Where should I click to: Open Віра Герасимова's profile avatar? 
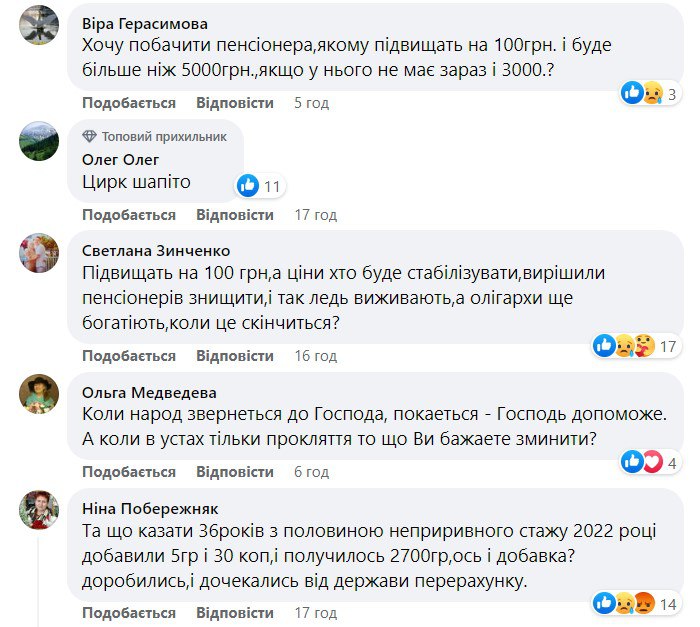click(x=39, y=24)
